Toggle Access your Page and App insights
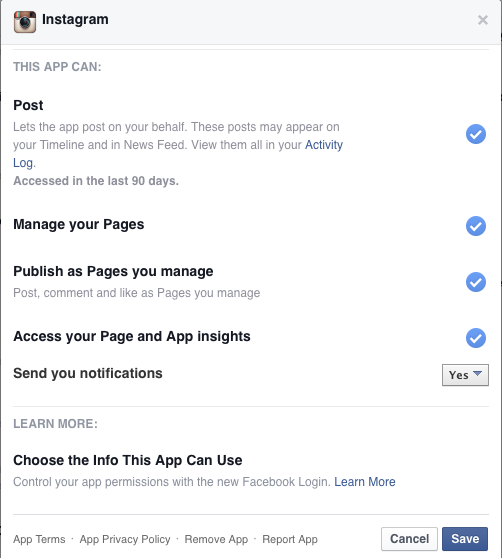 pos(476,338)
